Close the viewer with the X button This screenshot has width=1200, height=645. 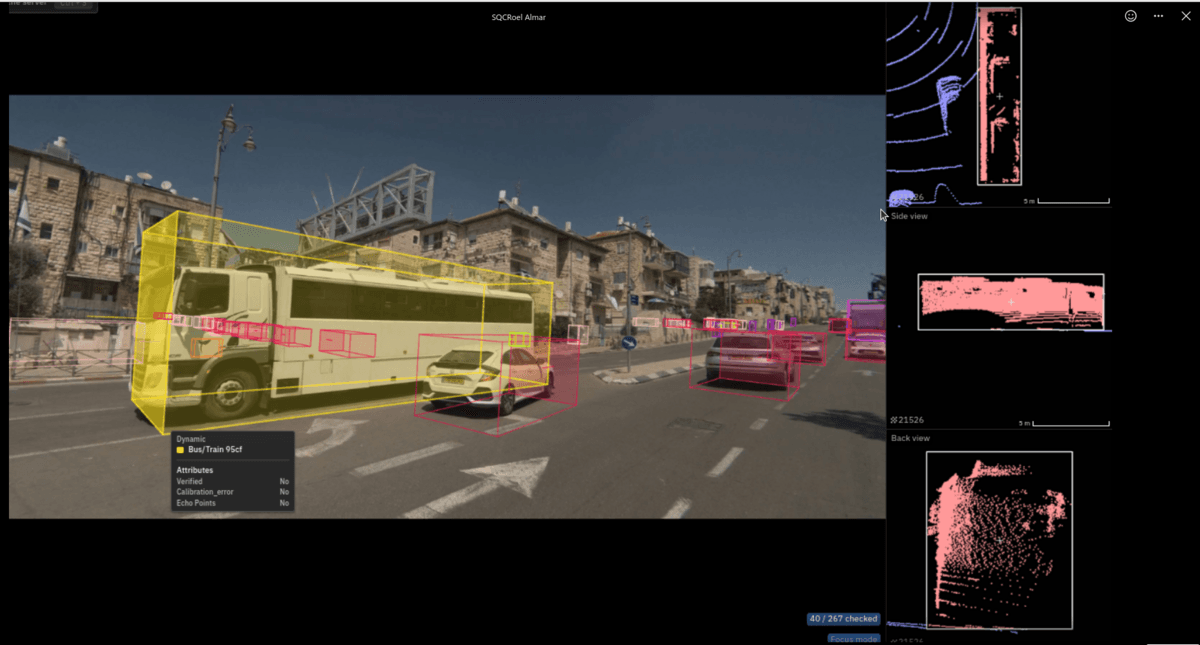1186,16
